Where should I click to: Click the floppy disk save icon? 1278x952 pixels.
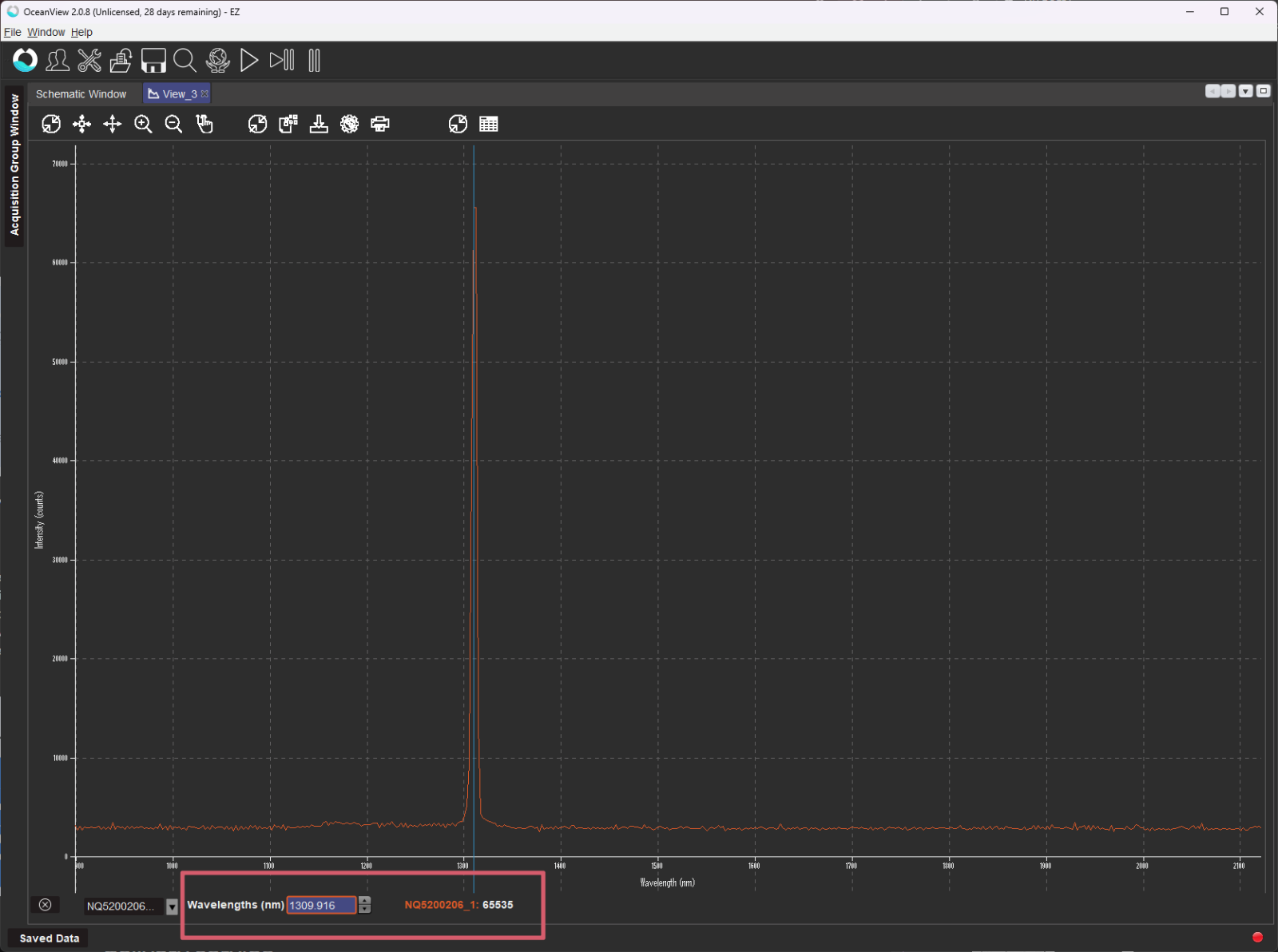click(153, 61)
